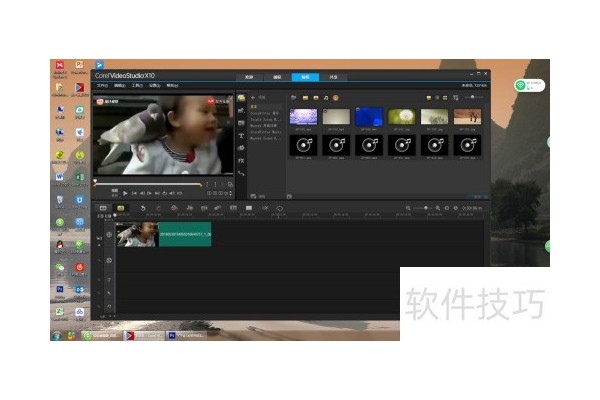Screen dimensions: 600x400
Task: Click the timecode up/down stepper
Action: (230, 193)
